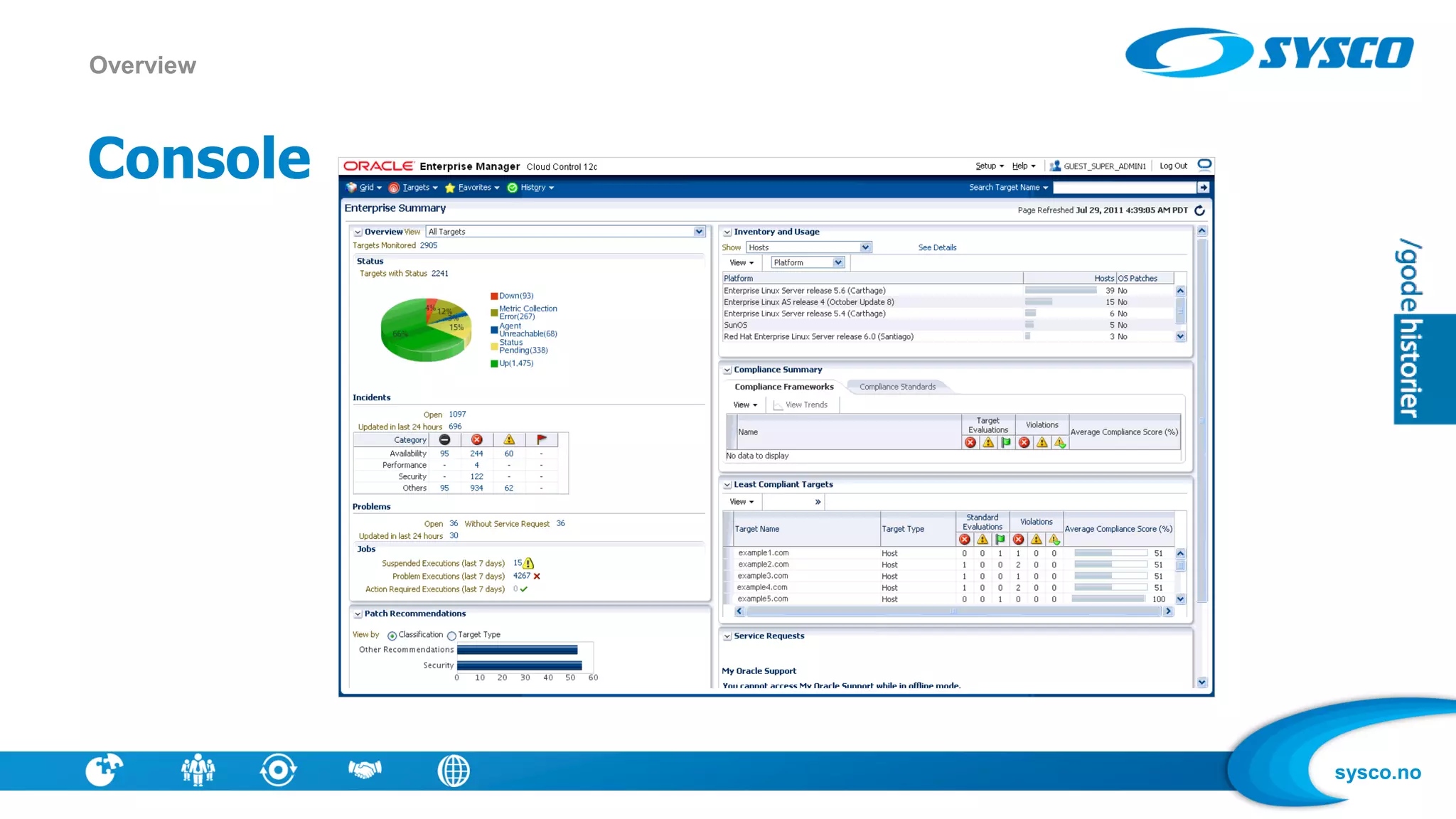1456x819 pixels.
Task: Click the Targets Monitored 2905 link
Action: 429,245
